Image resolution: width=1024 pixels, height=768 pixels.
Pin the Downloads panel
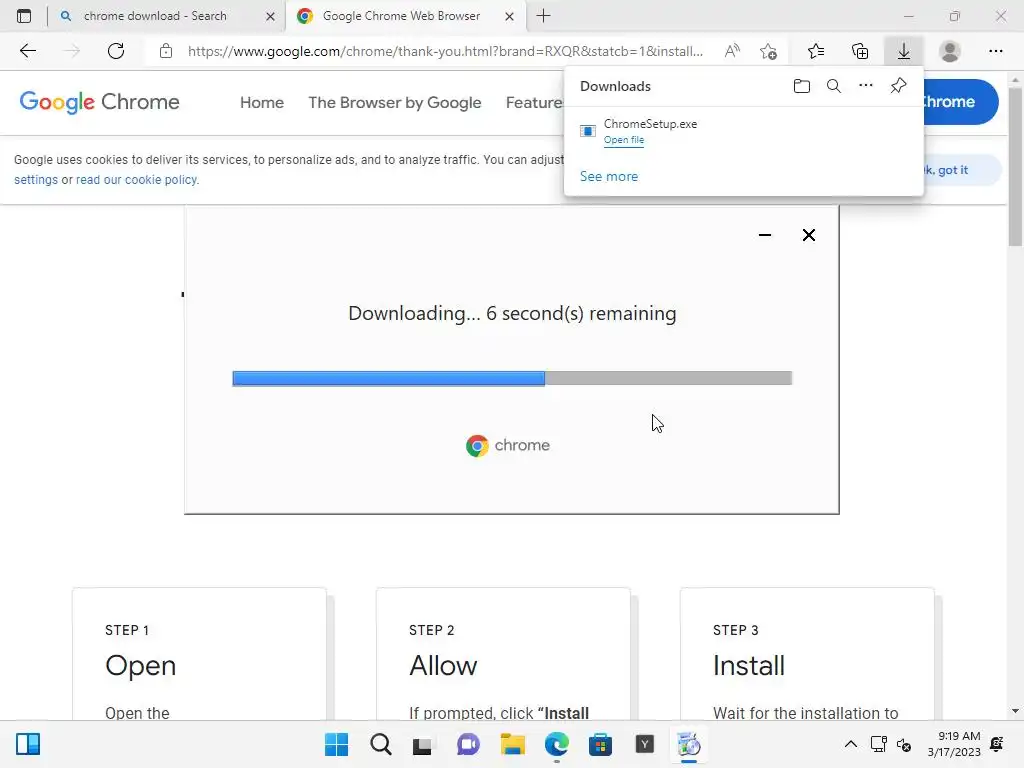click(899, 86)
